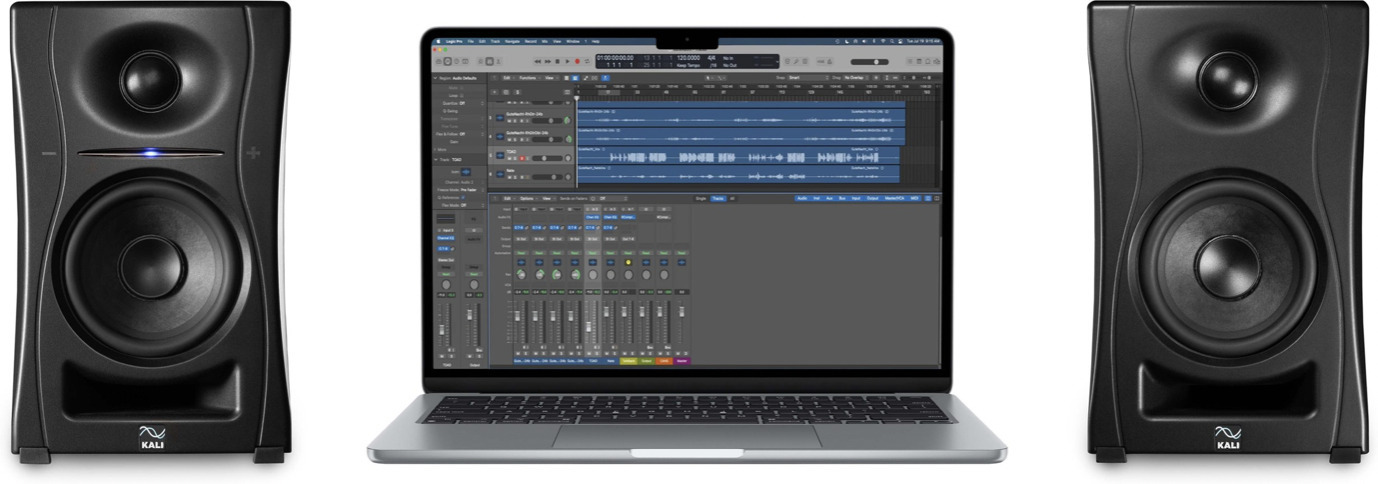Screen dimensions: 1378x484
Task: Click the Master channel strip label
Action: pos(681,361)
